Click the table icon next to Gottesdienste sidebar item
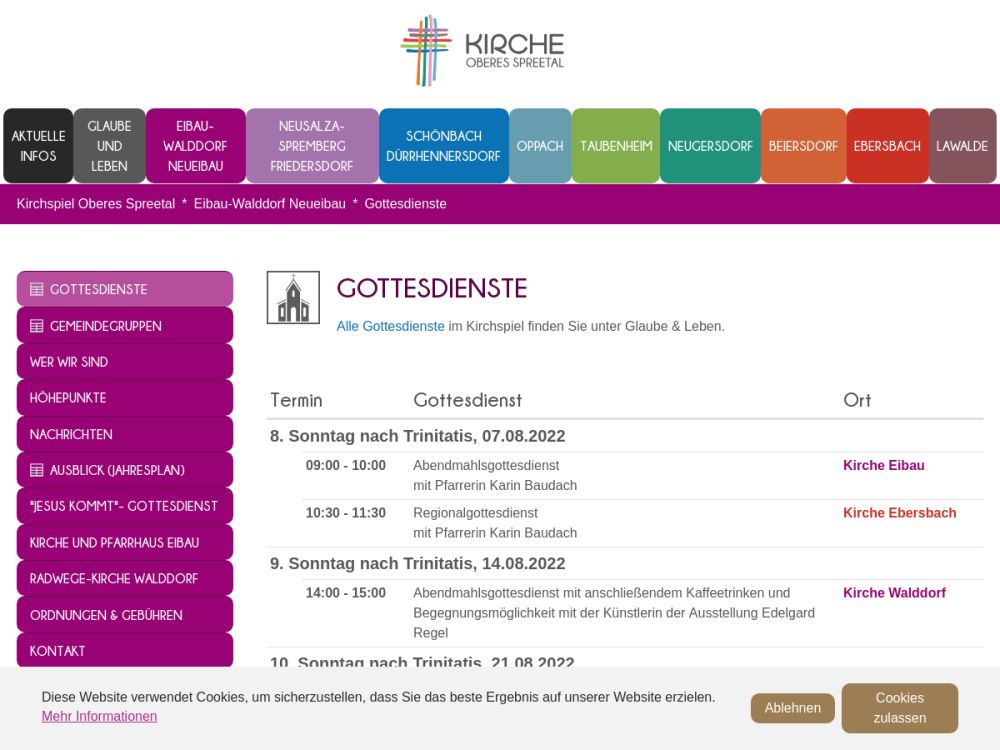Image resolution: width=1000 pixels, height=750 pixels. coord(37,290)
